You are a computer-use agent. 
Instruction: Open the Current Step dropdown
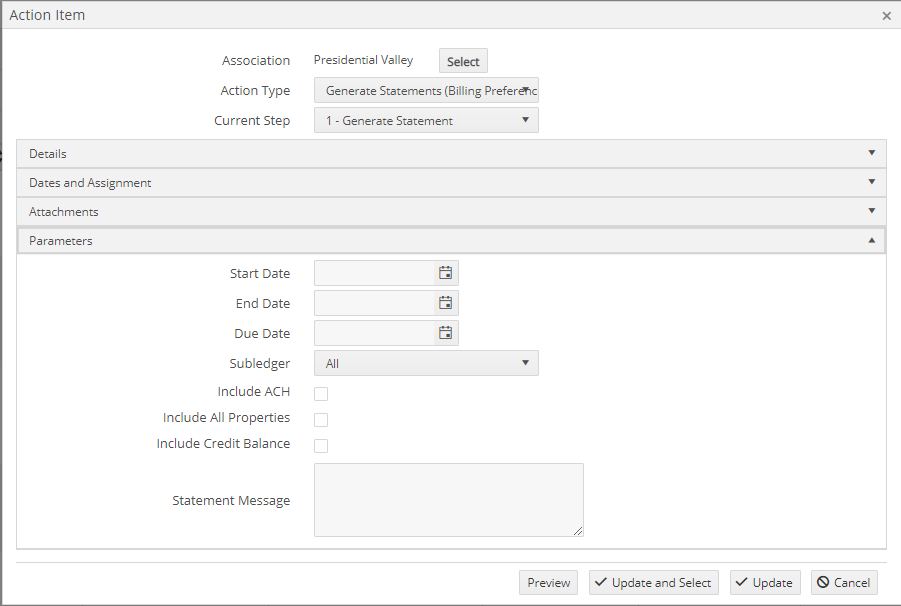pyautogui.click(x=426, y=120)
